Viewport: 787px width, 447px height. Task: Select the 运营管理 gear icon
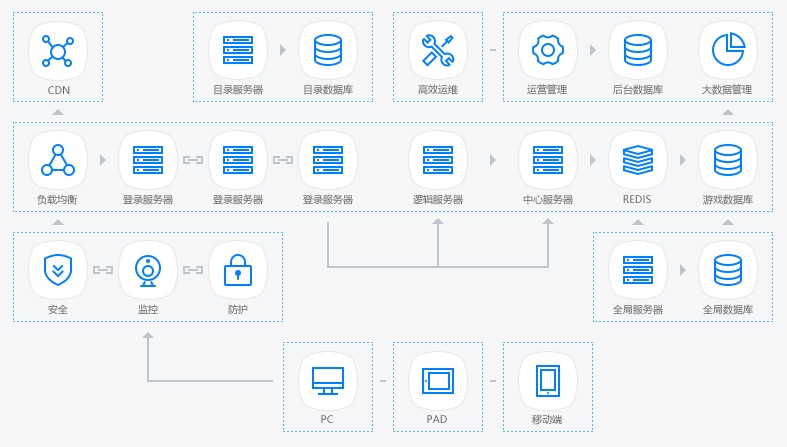(x=548, y=50)
